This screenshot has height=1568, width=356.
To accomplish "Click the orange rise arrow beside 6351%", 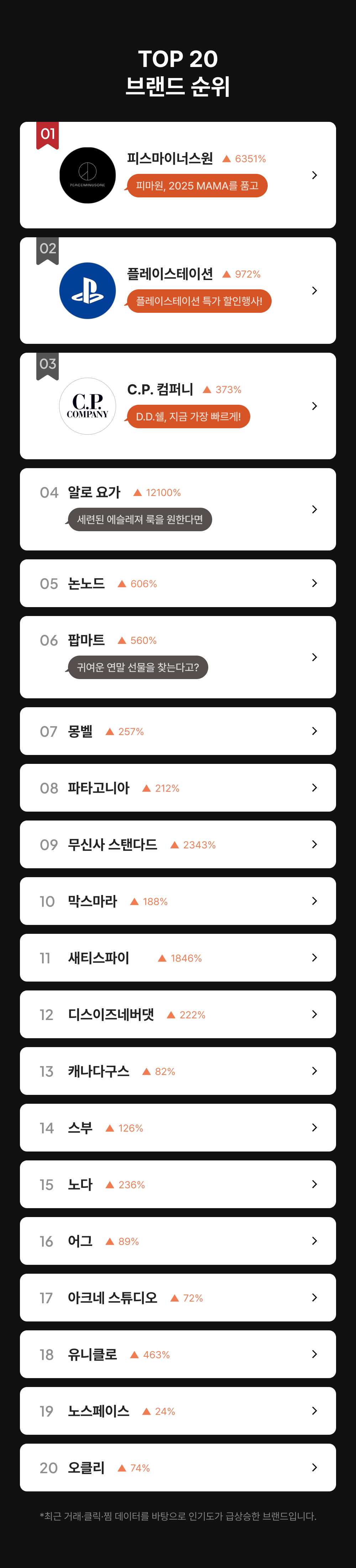I will [226, 159].
